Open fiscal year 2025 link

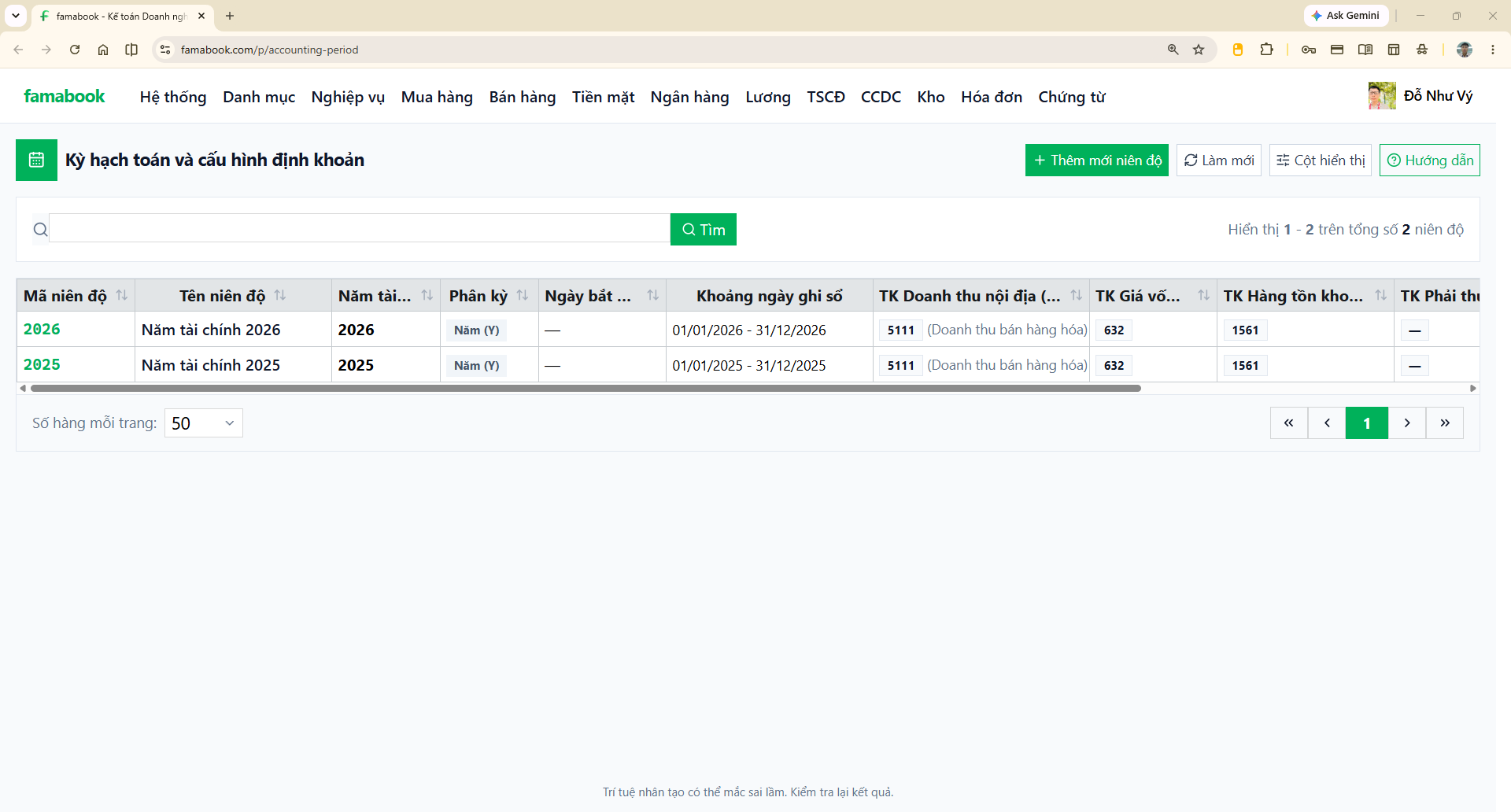(42, 364)
